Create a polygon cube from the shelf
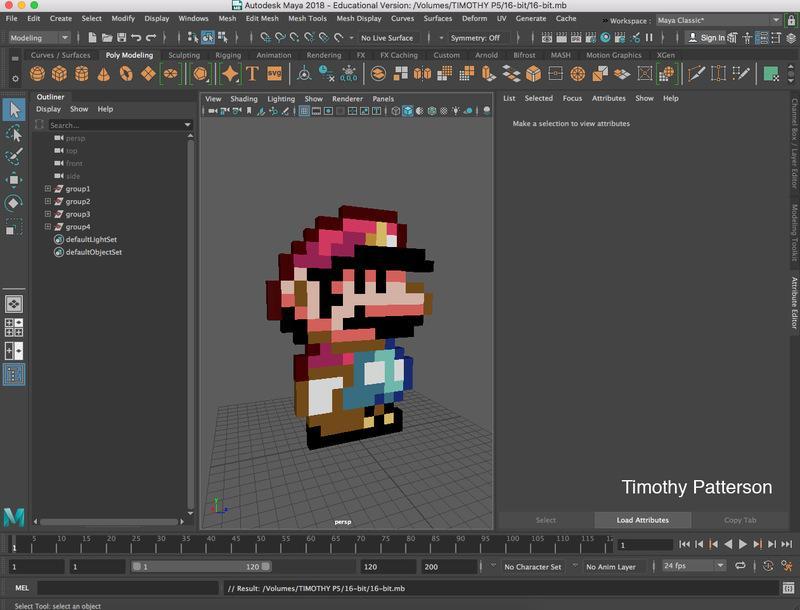The height and width of the screenshot is (610, 800). coord(59,74)
